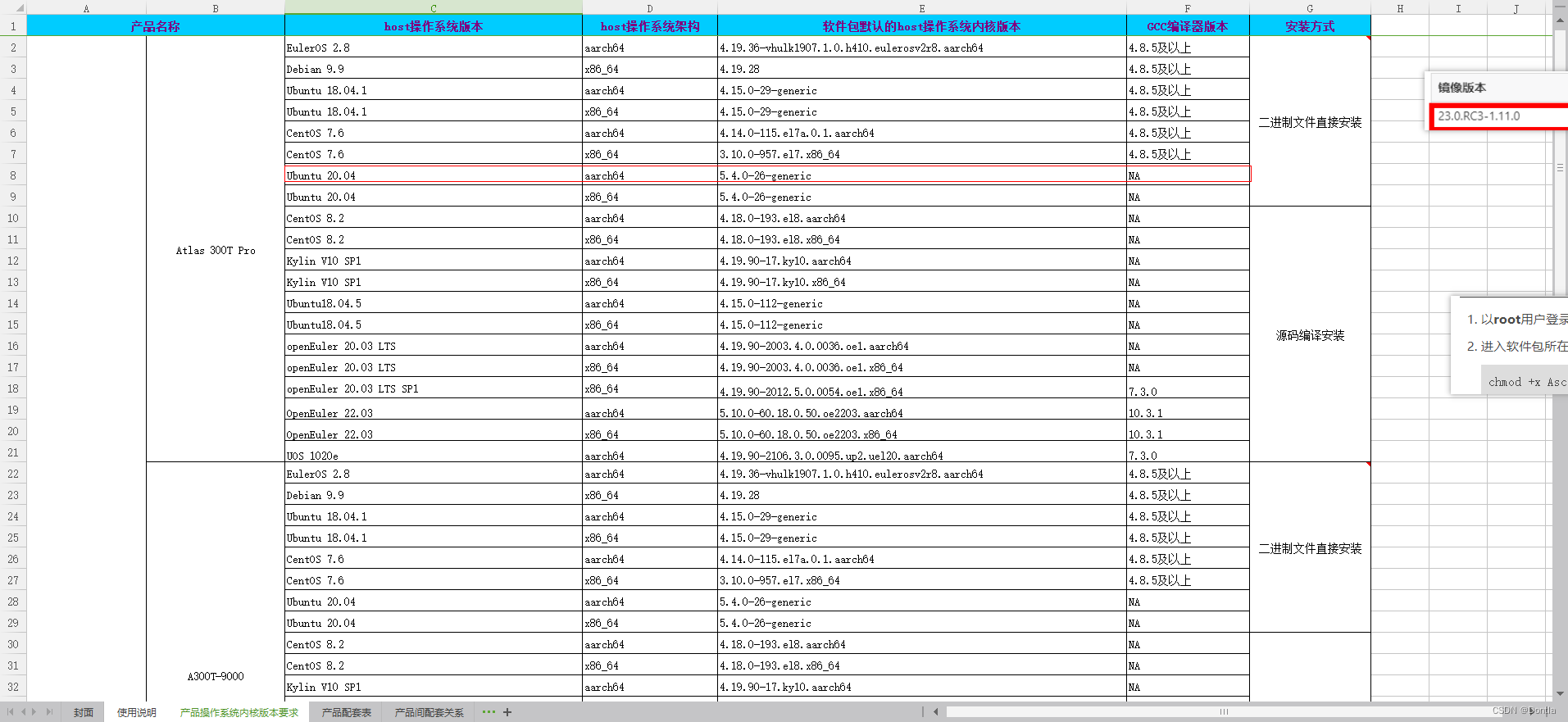
Task: Open the 产品配套表 sheet tab
Action: [x=347, y=712]
